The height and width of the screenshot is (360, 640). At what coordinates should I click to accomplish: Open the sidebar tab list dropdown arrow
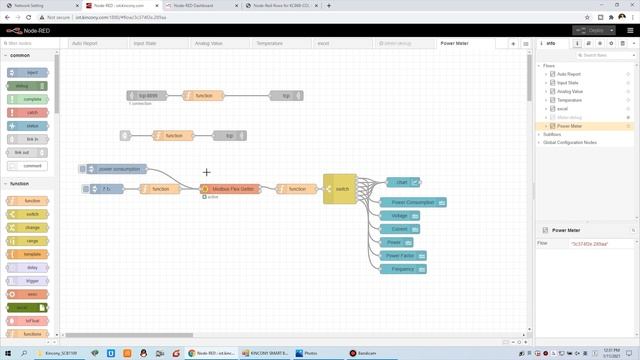pyautogui.click(x=634, y=43)
